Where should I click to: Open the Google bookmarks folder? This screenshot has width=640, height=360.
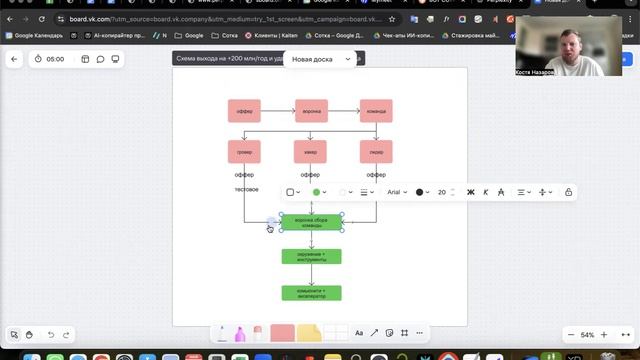pyautogui.click(x=189, y=36)
